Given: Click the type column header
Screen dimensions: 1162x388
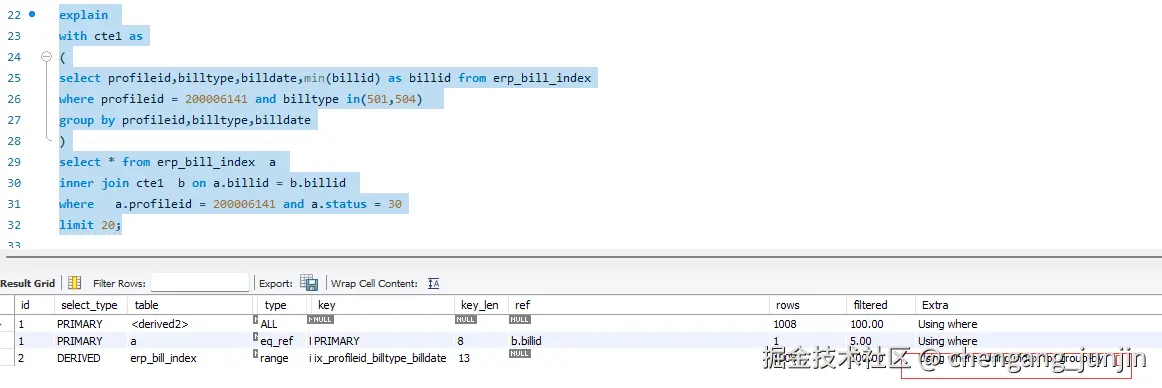Looking at the screenshot, I should click(x=275, y=305).
